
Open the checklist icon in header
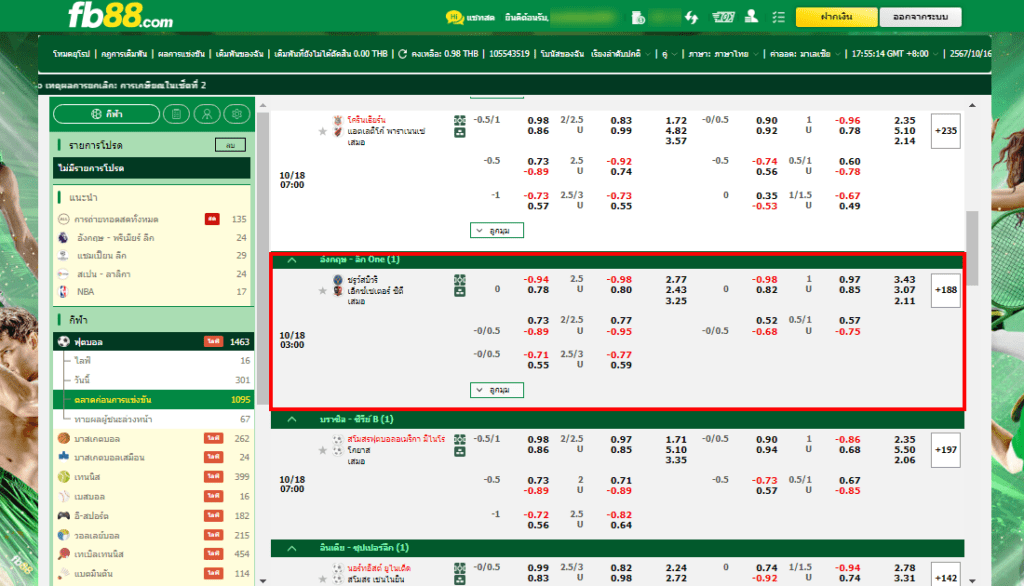(x=778, y=18)
